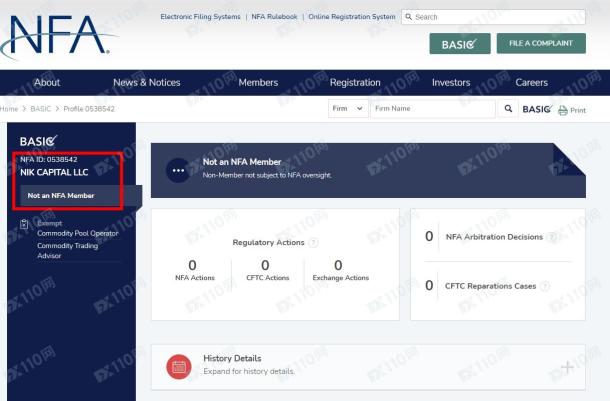Click help icon next to Regulatory Actions
Image resolution: width=610 pixels, height=401 pixels.
tap(313, 243)
